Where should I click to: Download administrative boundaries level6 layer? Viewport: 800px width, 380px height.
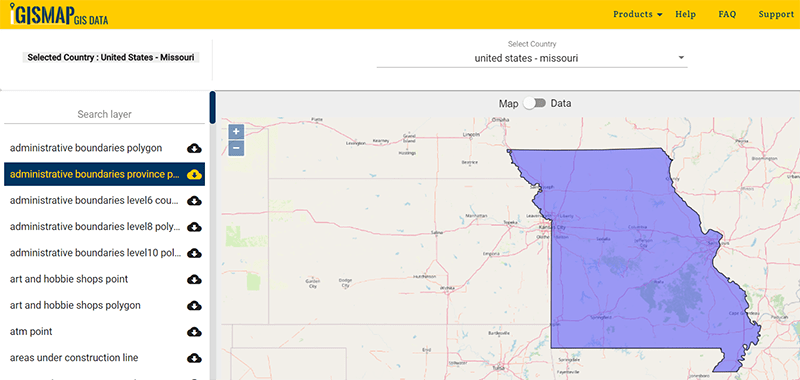pos(194,201)
